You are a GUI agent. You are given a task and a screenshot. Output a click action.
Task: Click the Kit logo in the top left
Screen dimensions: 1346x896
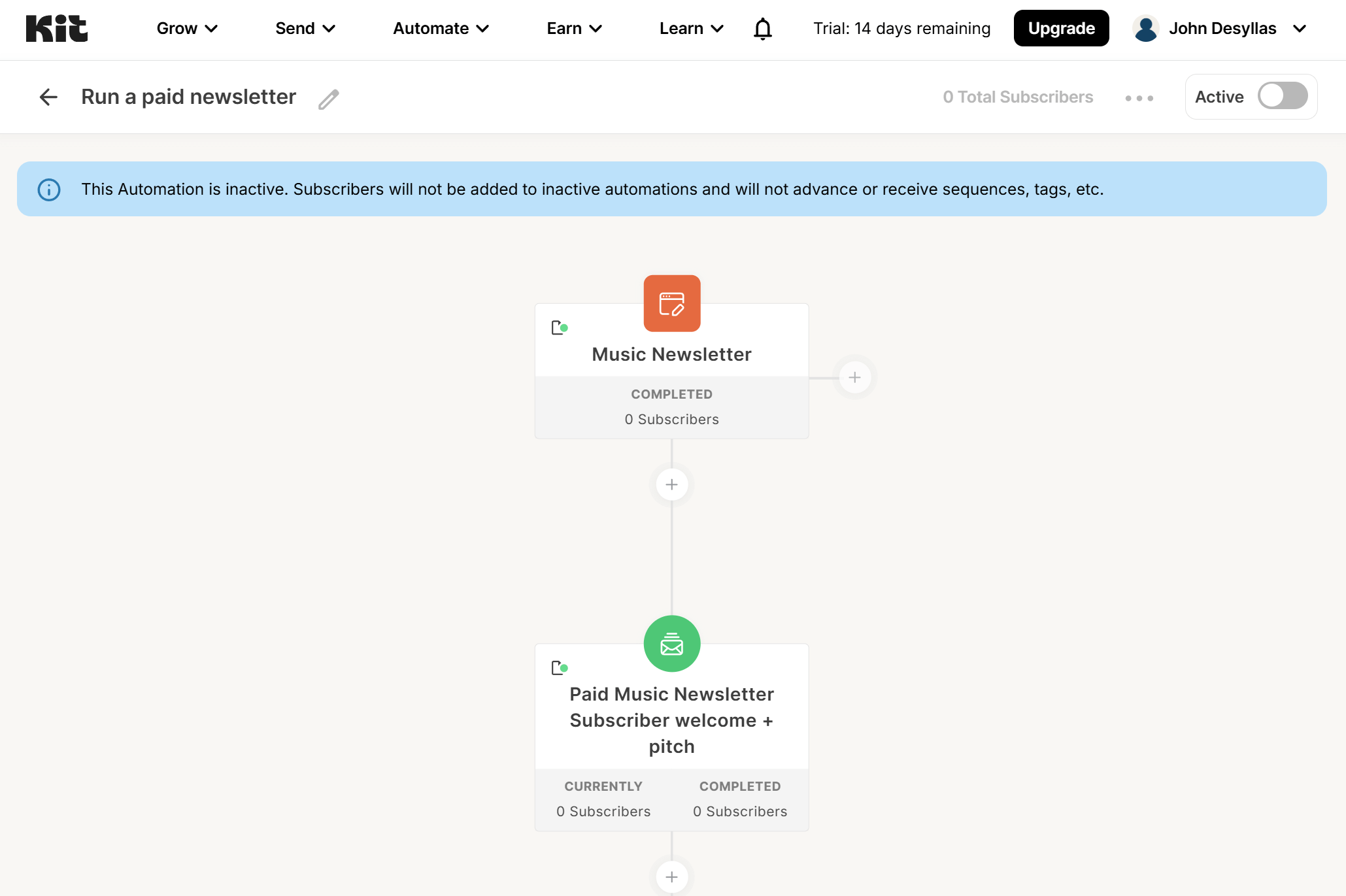[58, 27]
